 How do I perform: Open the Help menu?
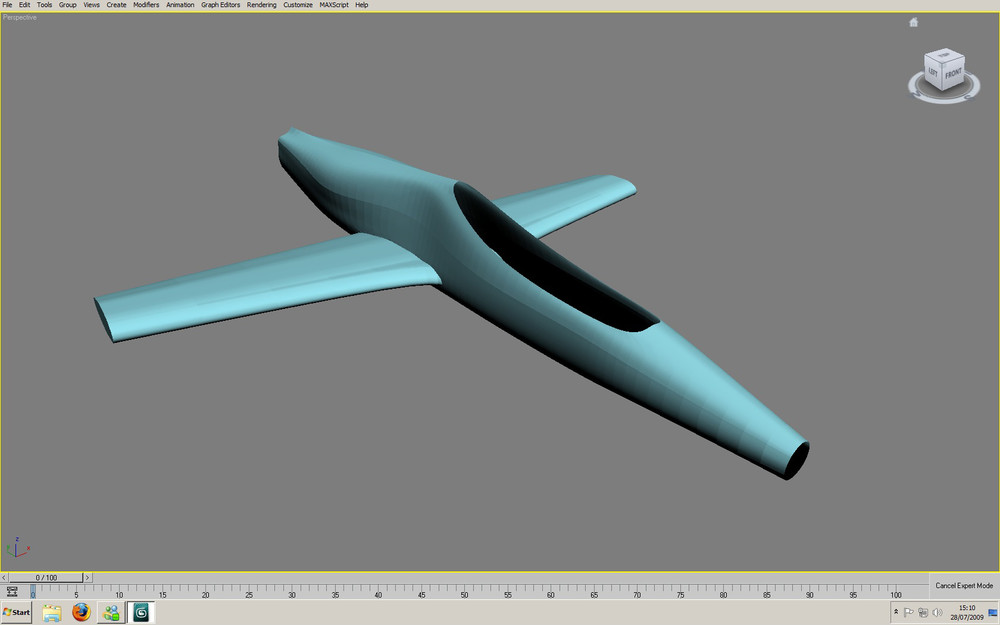point(362,4)
